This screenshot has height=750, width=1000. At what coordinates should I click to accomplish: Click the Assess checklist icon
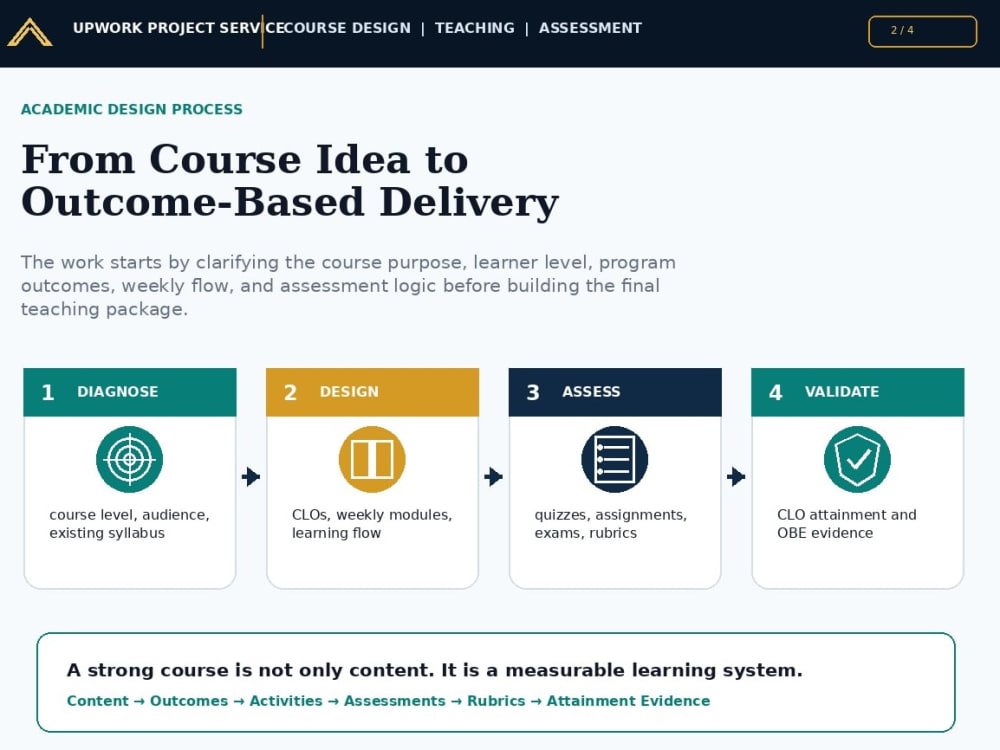(615, 459)
